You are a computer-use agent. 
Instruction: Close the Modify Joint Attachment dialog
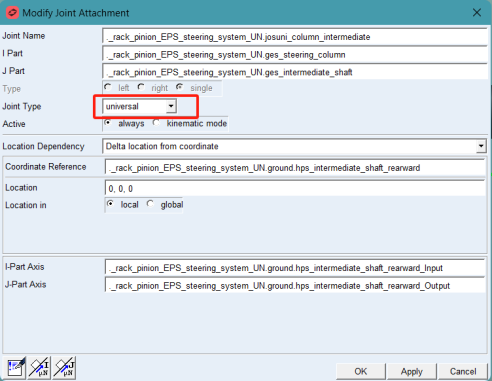[x=477, y=13]
